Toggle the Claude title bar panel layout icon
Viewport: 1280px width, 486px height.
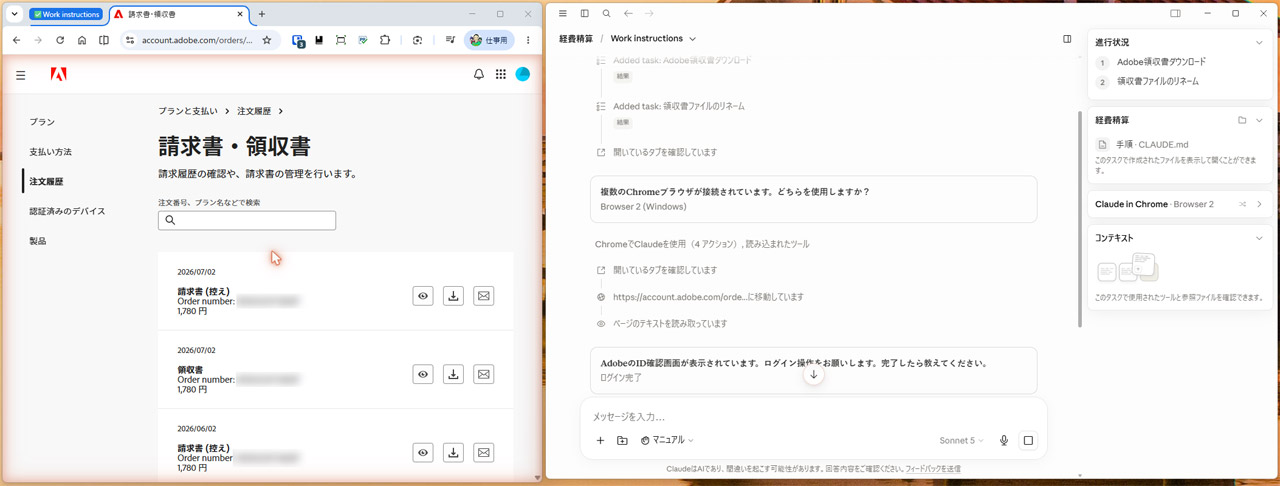pyautogui.click(x=1175, y=14)
